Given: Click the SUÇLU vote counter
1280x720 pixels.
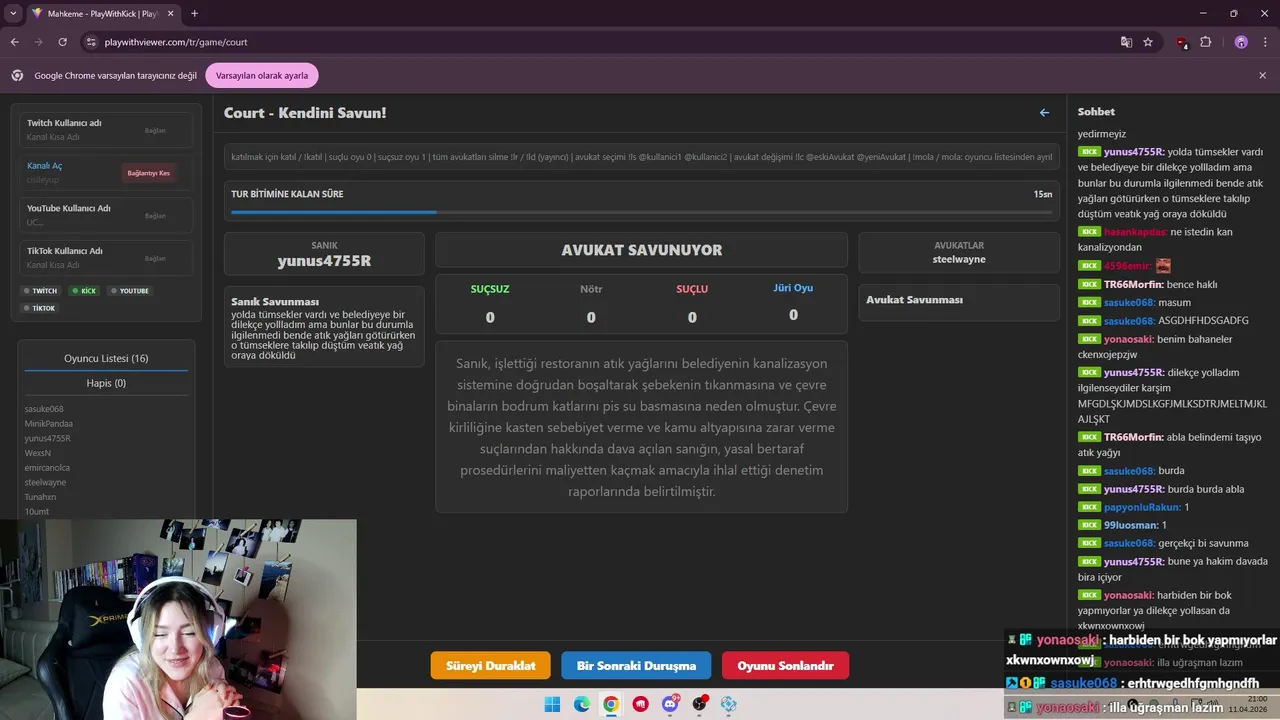Looking at the screenshot, I should click(x=692, y=303).
